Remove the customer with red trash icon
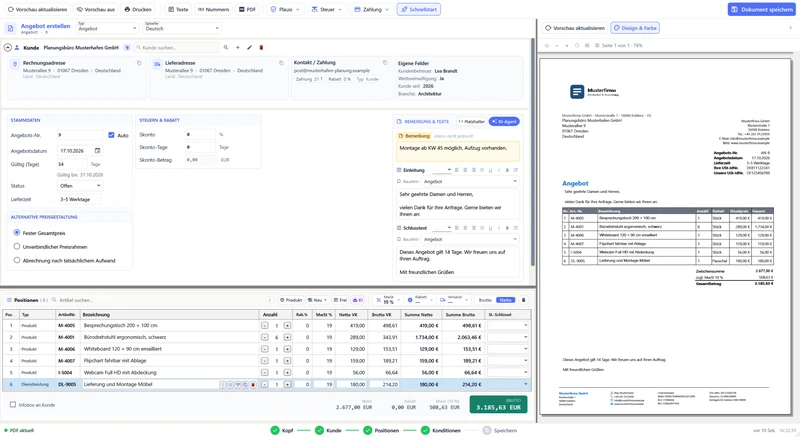This screenshot has width=800, height=437. point(261,47)
